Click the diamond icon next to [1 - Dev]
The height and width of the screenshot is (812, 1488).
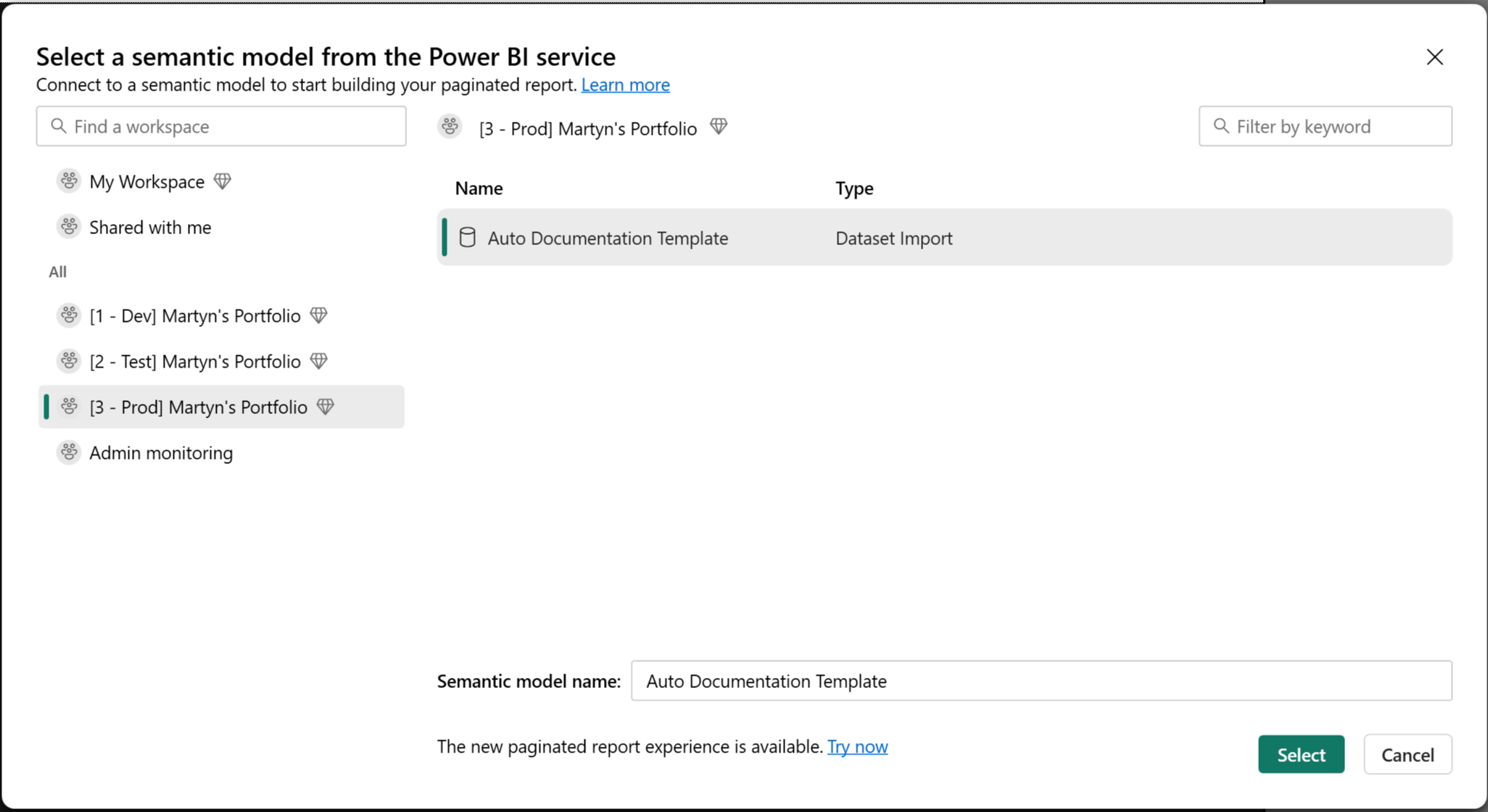coord(318,315)
